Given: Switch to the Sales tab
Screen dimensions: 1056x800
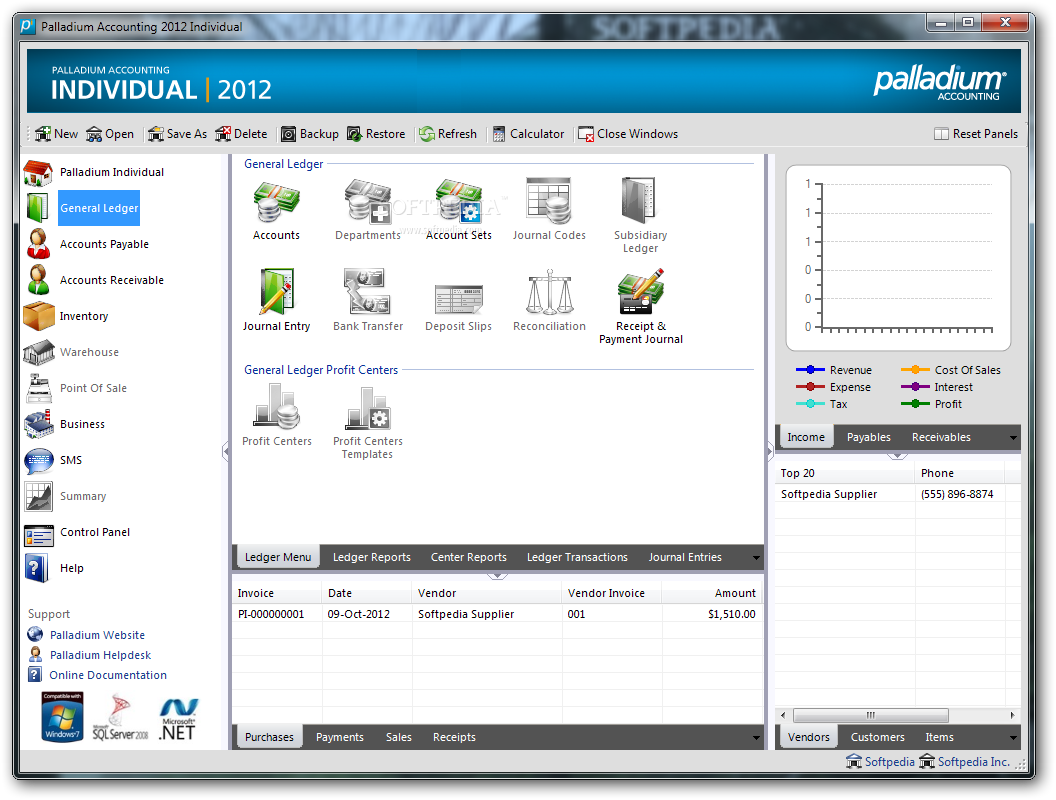Looking at the screenshot, I should click(x=399, y=738).
